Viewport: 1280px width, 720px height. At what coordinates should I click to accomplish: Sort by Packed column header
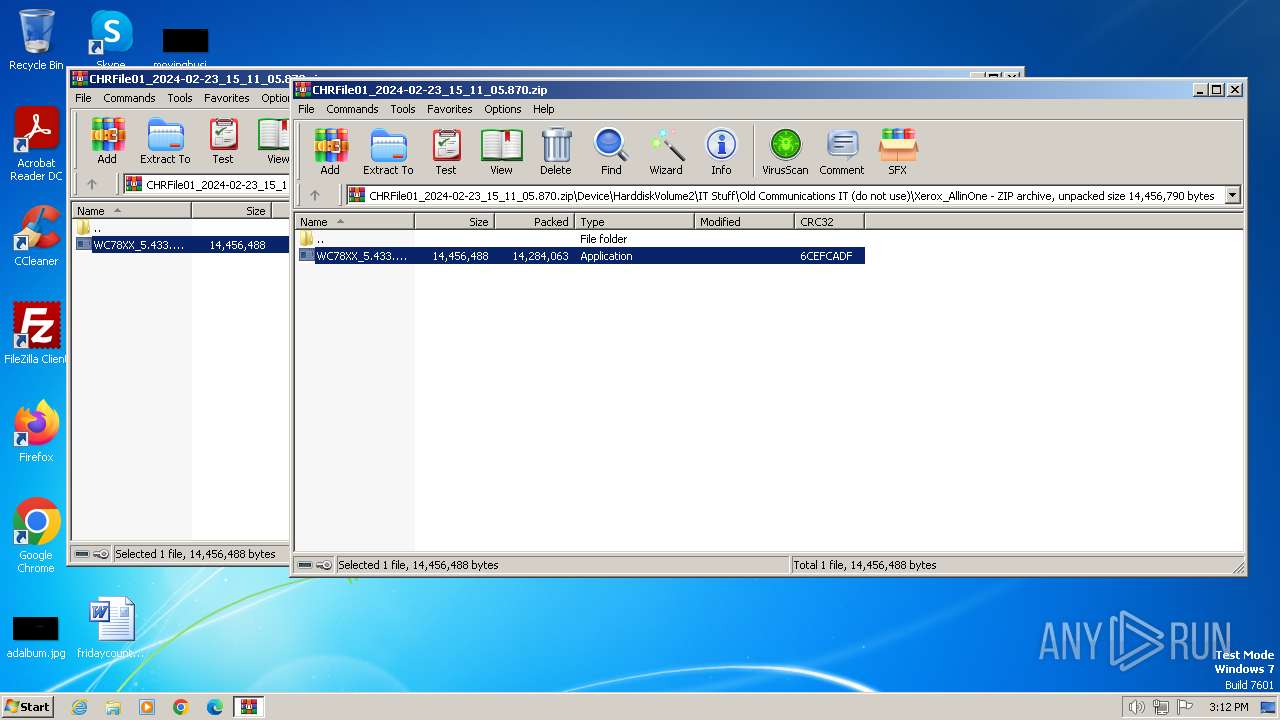tap(535, 222)
